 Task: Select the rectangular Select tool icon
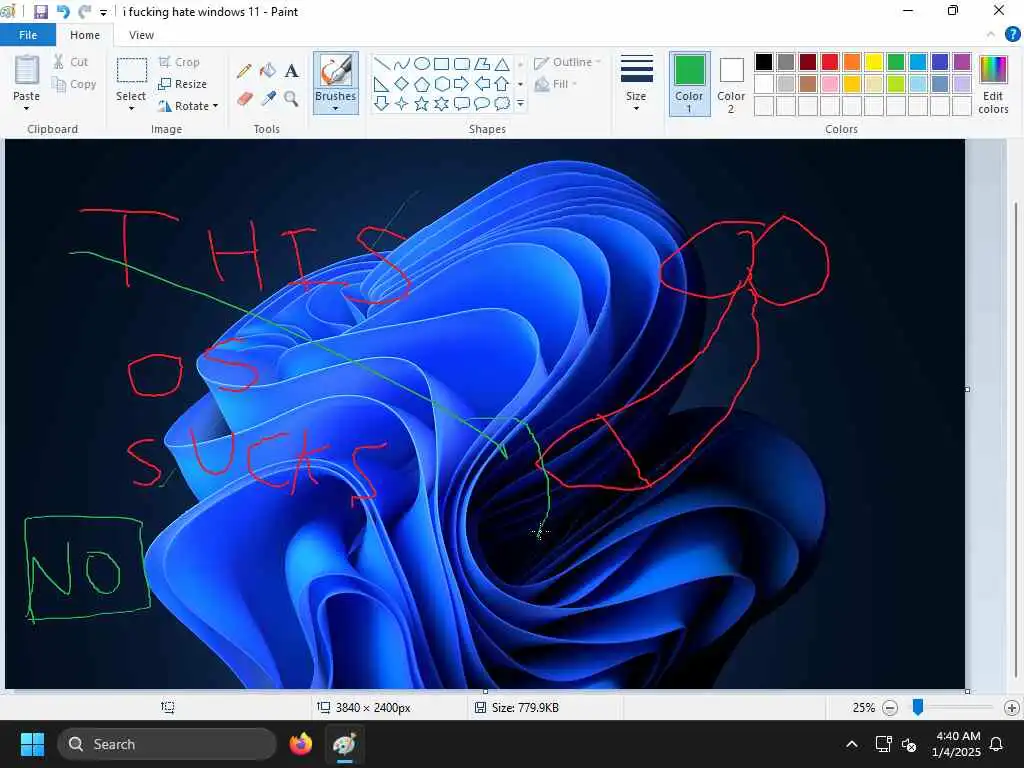(x=131, y=70)
